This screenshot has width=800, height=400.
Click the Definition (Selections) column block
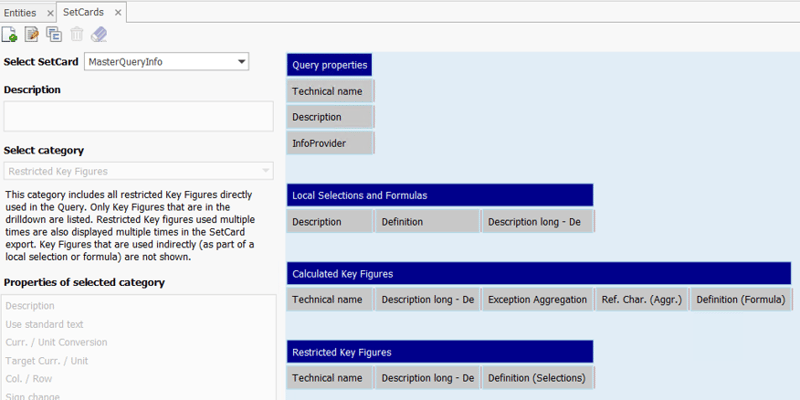coord(538,378)
